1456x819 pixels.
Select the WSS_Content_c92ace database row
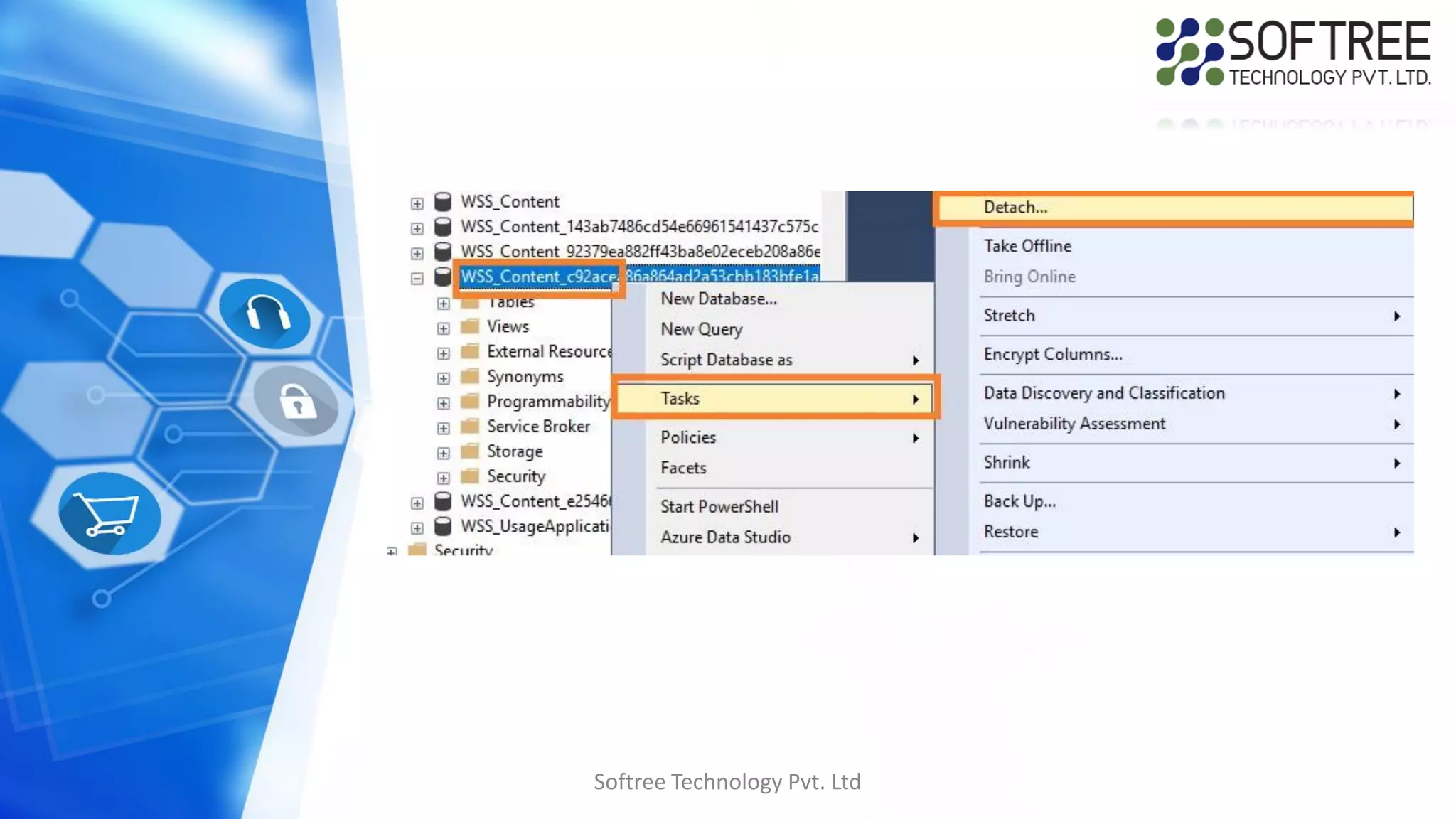pos(639,276)
